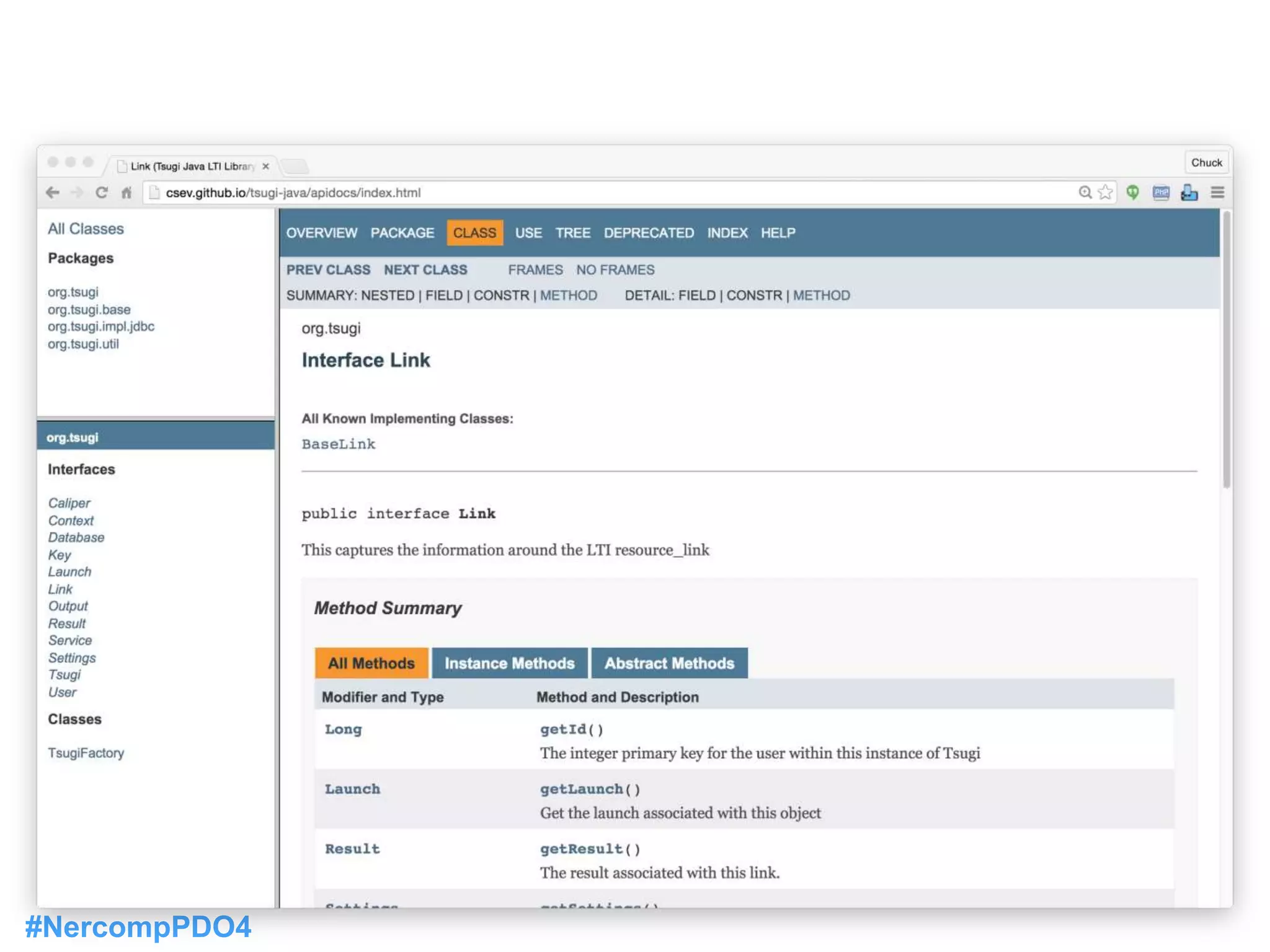This screenshot has height=952, width=1270.
Task: Click the browser forward arrow
Action: pyautogui.click(x=78, y=193)
